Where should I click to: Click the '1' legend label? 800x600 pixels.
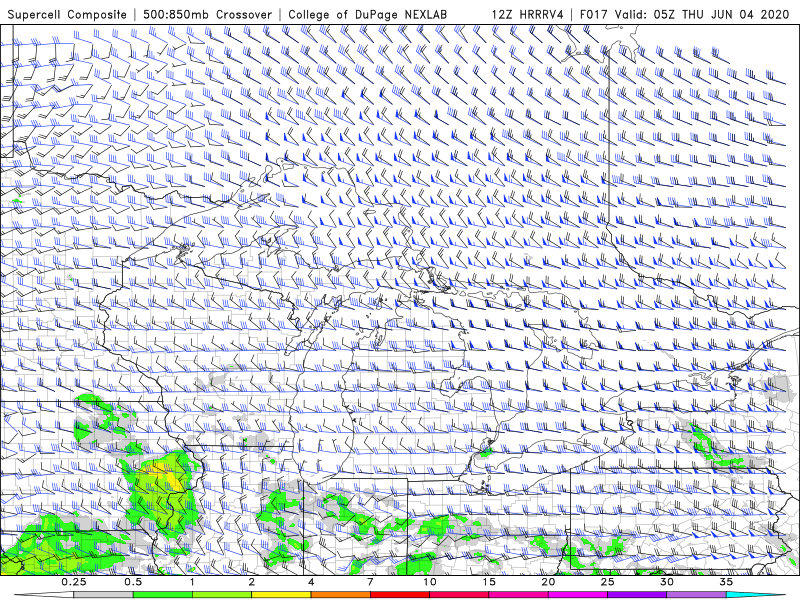pyautogui.click(x=192, y=582)
